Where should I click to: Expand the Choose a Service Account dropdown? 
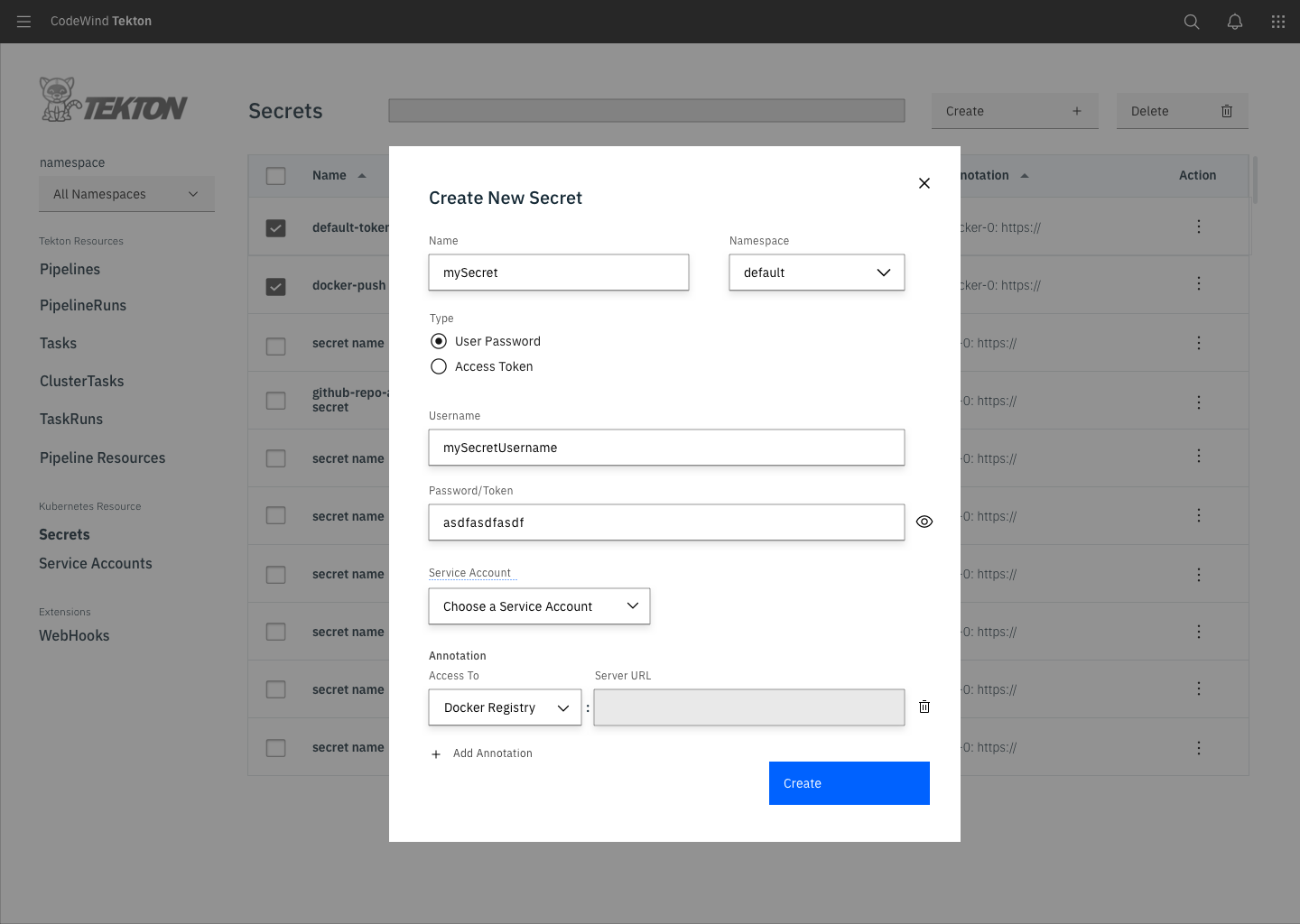pos(539,605)
